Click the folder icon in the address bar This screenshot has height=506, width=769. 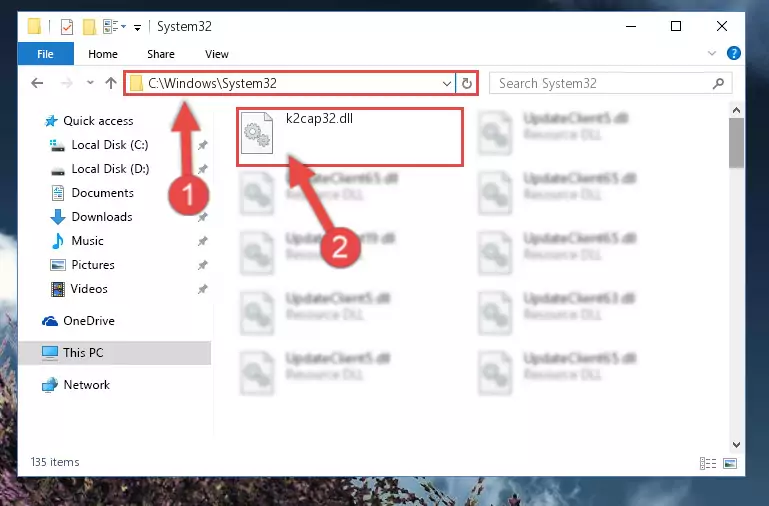(136, 83)
